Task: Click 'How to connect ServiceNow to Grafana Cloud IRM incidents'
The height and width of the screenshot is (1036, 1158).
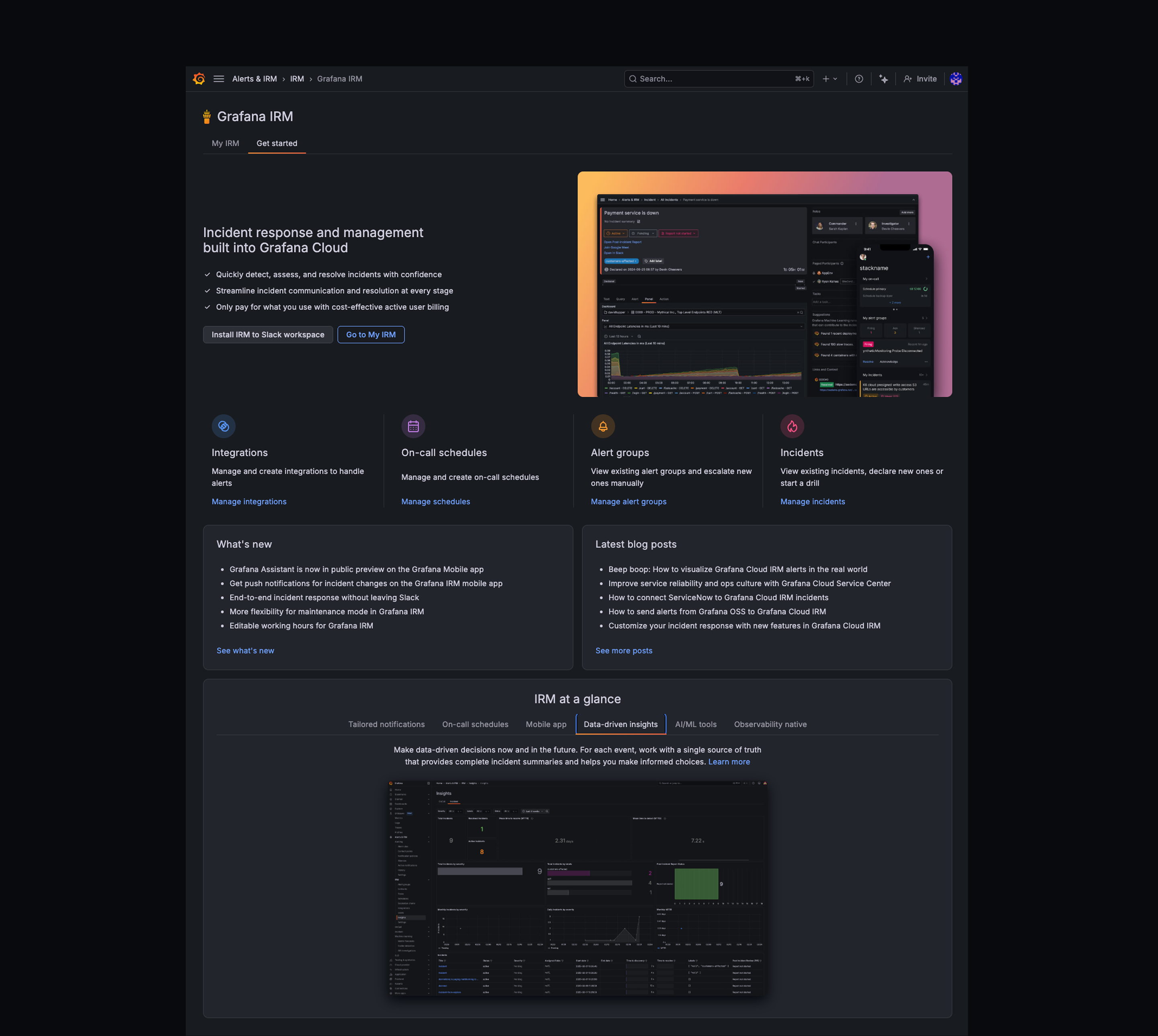Action: pyautogui.click(x=718, y=597)
